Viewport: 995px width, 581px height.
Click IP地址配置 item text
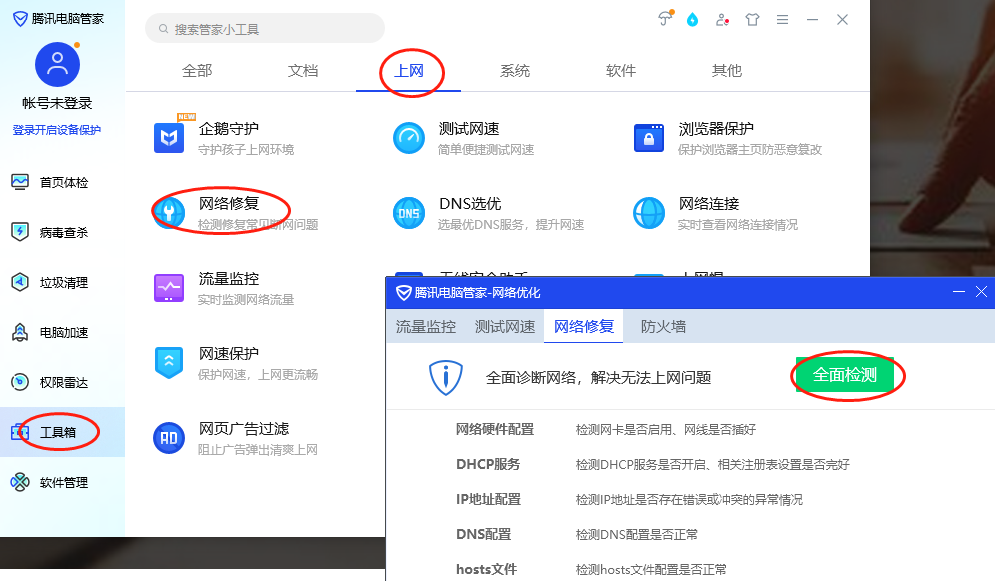[x=489, y=499]
